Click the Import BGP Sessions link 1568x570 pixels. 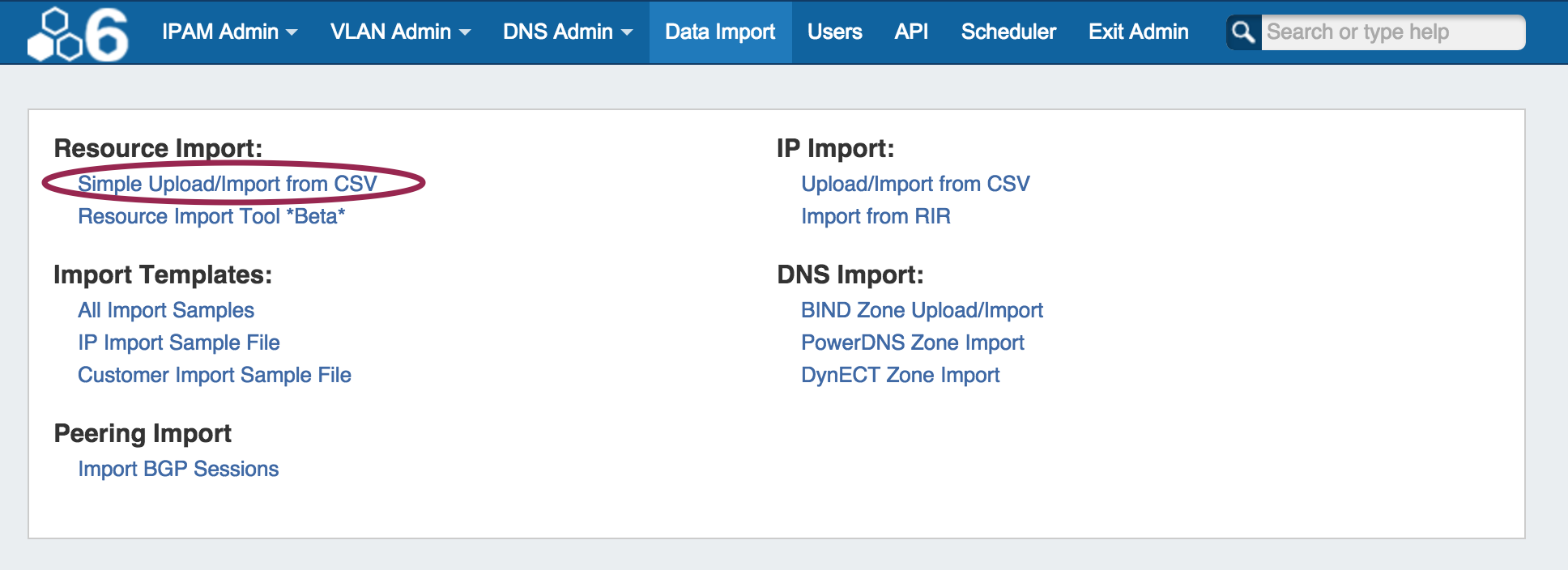coord(178,469)
